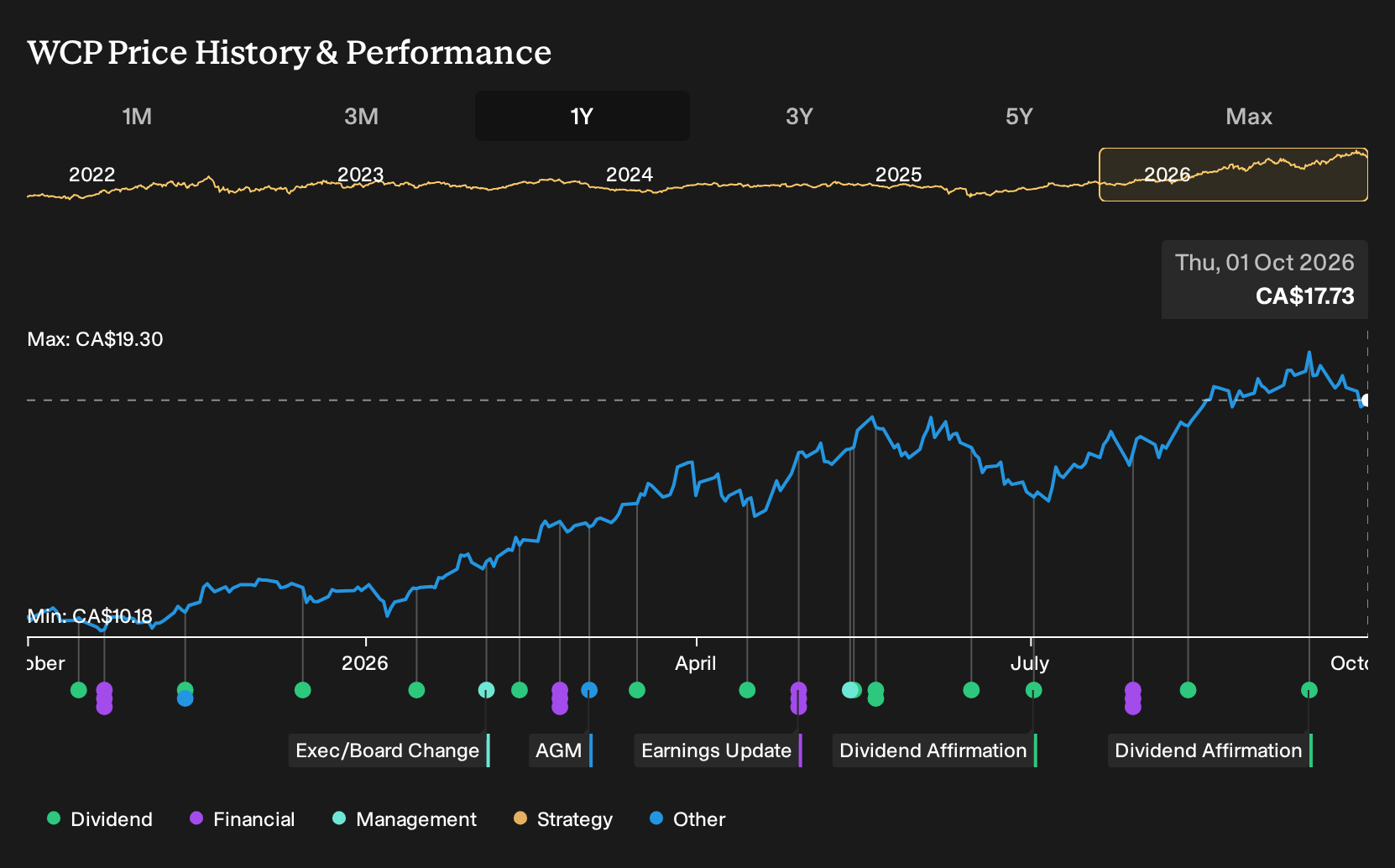
Task: Open the Dividend Affirmation label linked to July
Action: tap(935, 750)
